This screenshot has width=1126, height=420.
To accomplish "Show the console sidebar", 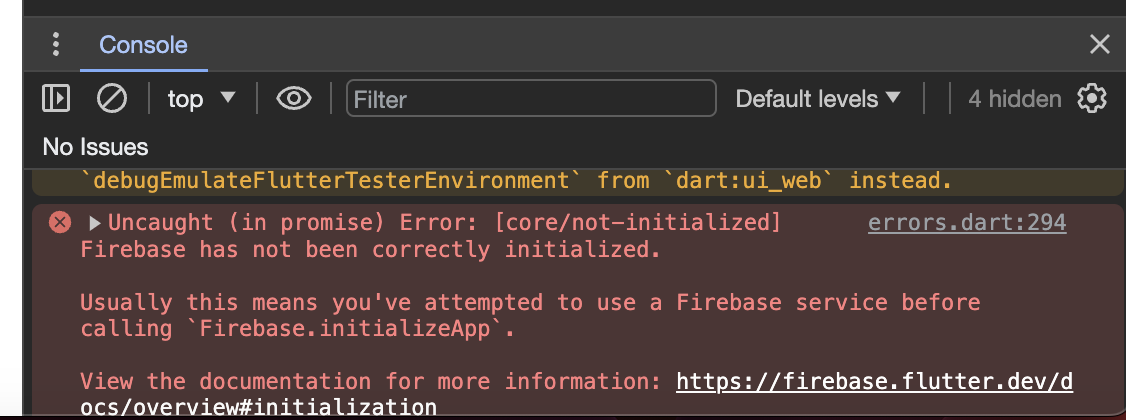I will (56, 98).
